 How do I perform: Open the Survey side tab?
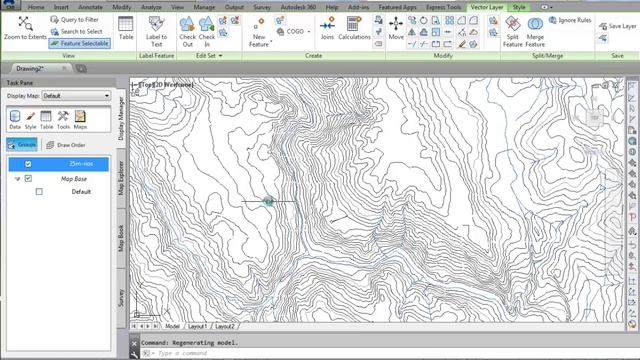121,298
